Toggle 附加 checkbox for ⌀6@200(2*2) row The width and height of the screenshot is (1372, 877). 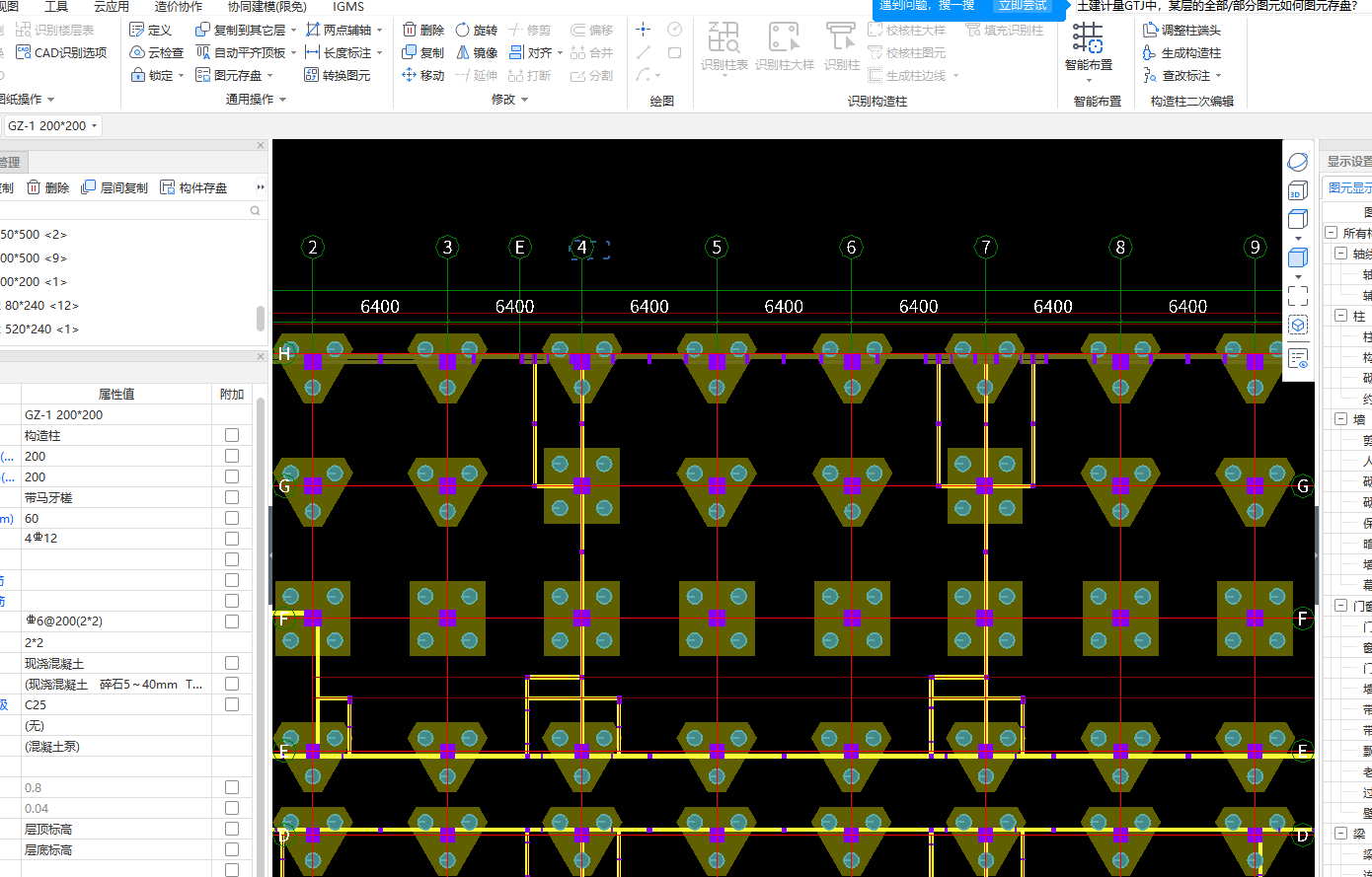(232, 621)
